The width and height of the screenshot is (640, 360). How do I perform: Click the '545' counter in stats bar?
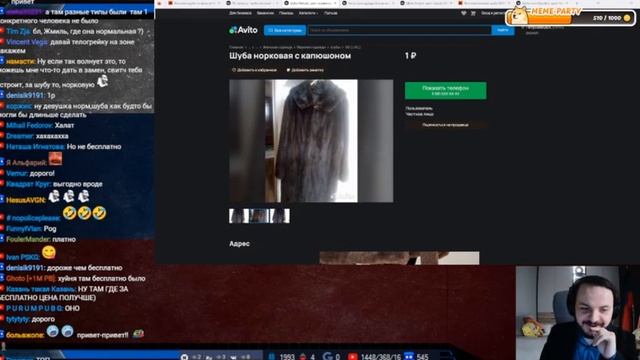point(422,357)
